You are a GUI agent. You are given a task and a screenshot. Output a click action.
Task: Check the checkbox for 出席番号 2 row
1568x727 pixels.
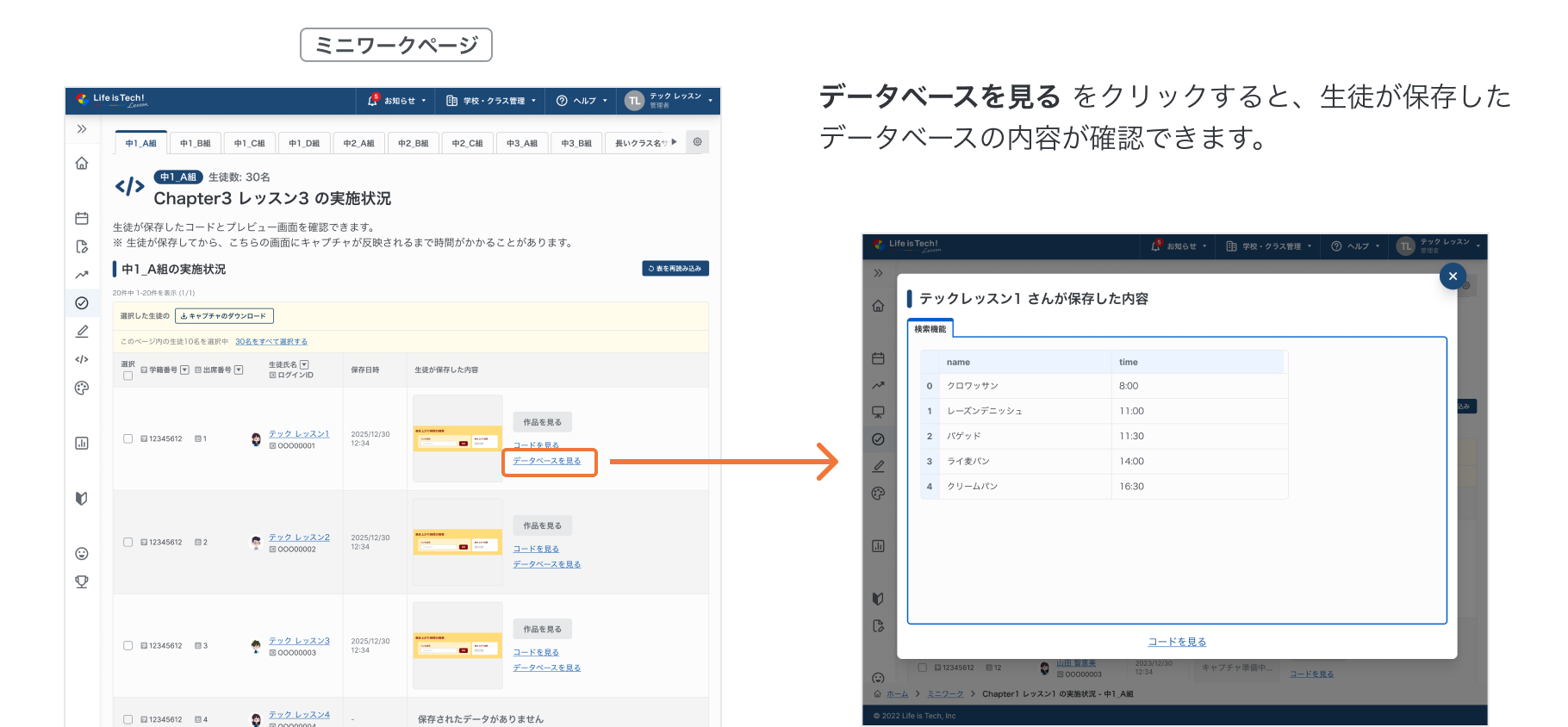click(x=128, y=542)
